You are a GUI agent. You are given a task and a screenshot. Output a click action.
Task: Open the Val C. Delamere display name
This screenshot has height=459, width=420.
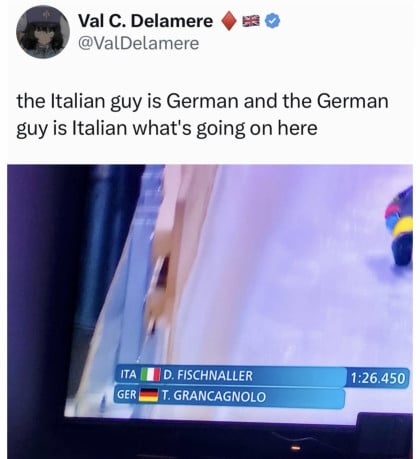pos(145,21)
